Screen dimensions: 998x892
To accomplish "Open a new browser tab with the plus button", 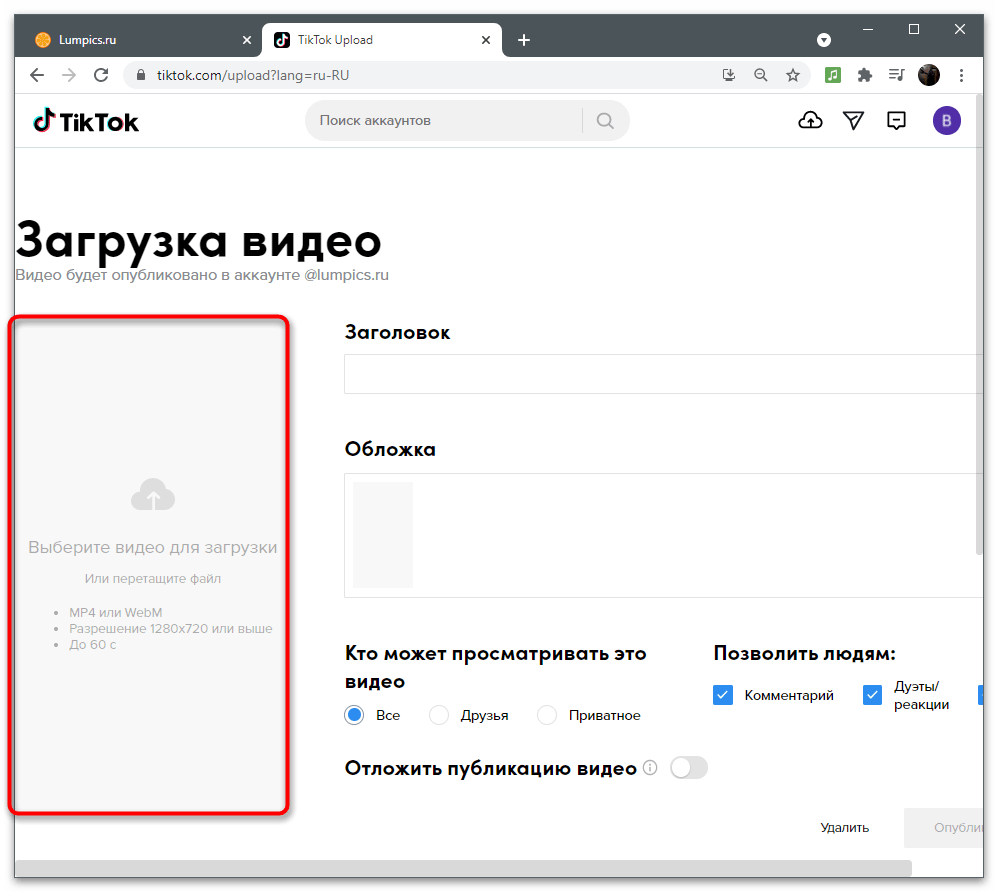I will [x=524, y=40].
